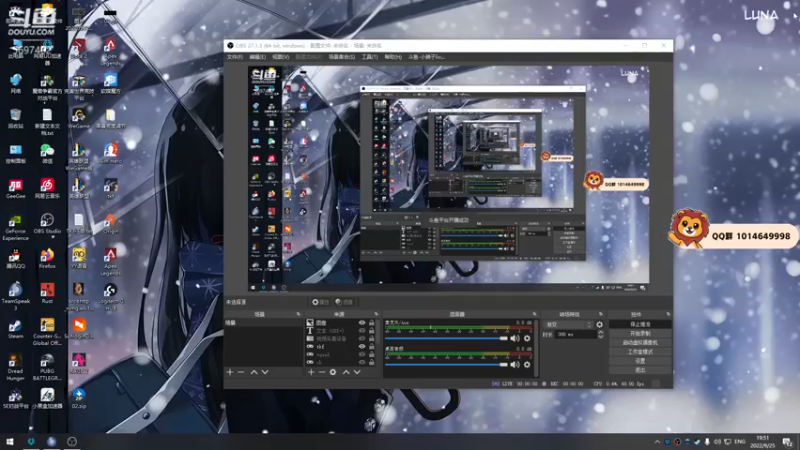Open Steam desktop shortcut
800x450 pixels.
point(15,329)
